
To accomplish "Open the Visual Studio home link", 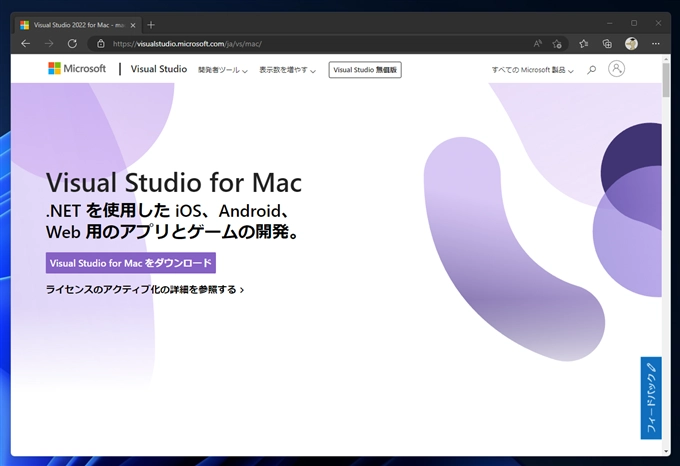I will point(159,69).
